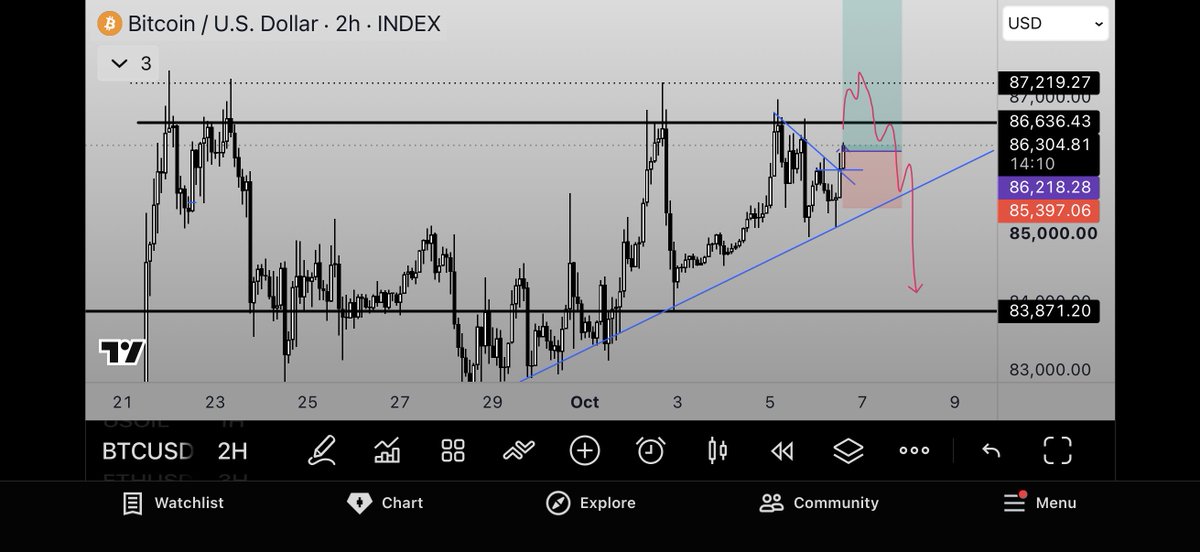The image size is (1200, 552).
Task: Open the layout grid templates icon
Action: (453, 451)
